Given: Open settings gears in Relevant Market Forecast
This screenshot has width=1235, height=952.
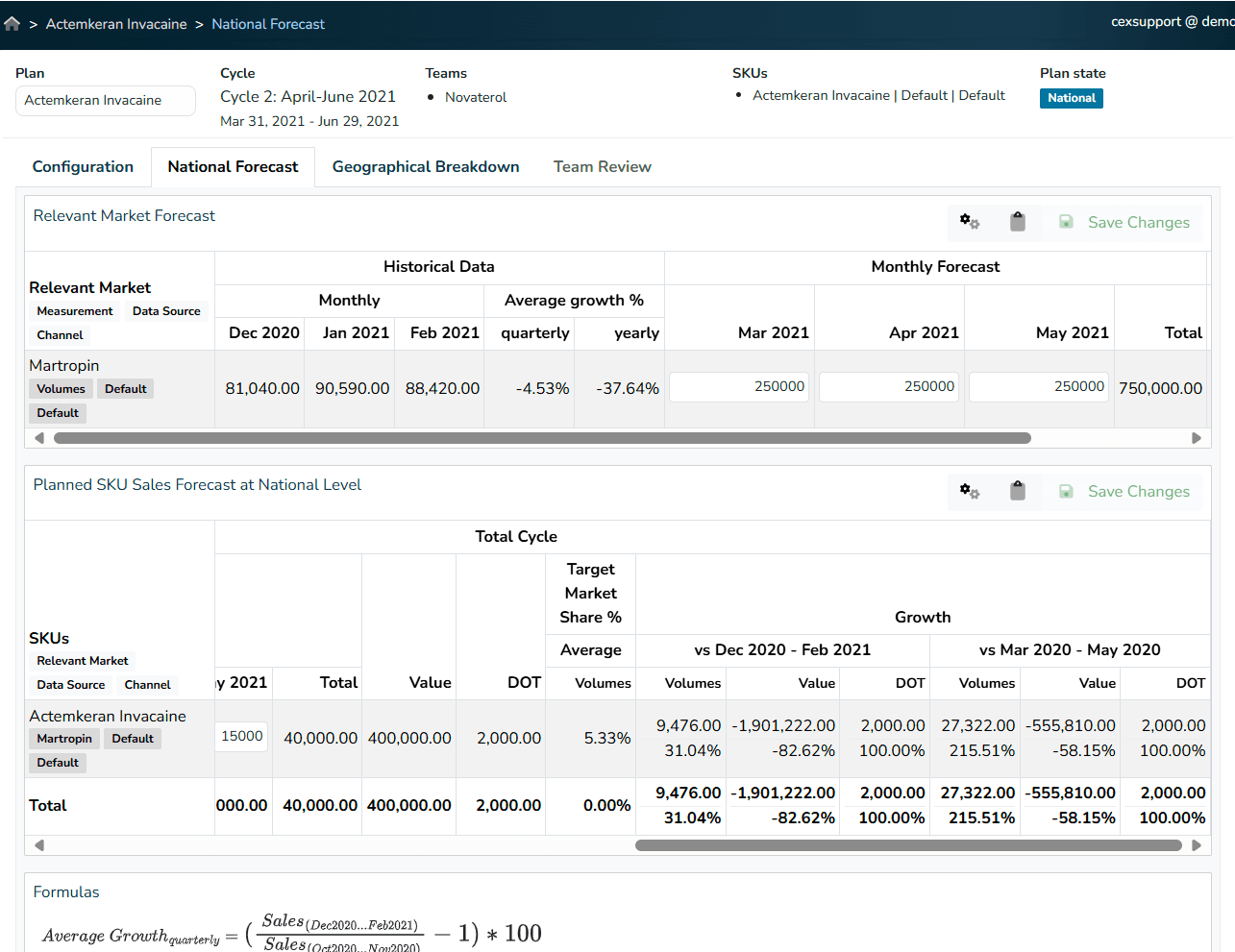Looking at the screenshot, I should click(969, 222).
